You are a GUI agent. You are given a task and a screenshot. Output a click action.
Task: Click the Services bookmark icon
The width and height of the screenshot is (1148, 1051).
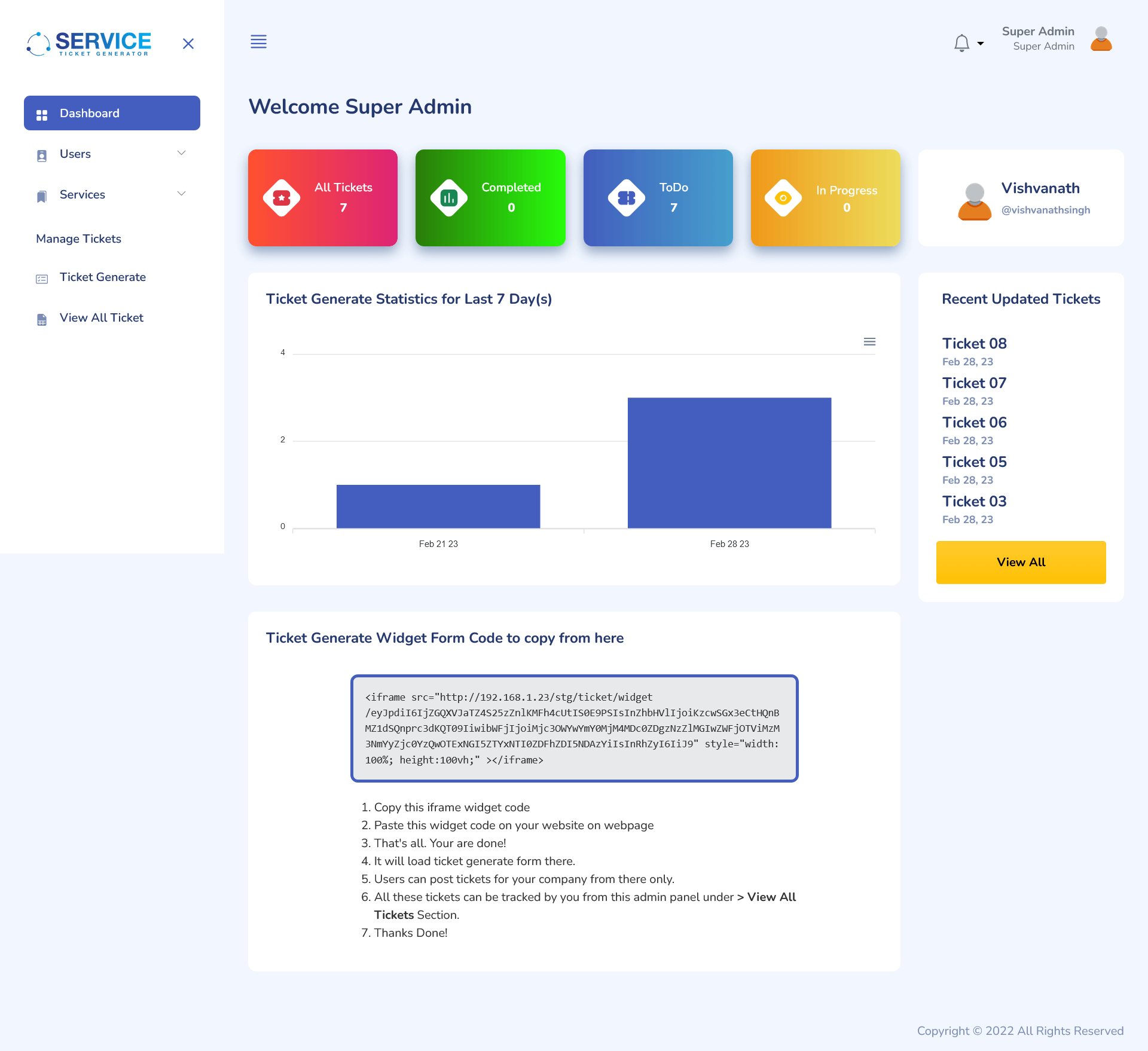coord(42,196)
